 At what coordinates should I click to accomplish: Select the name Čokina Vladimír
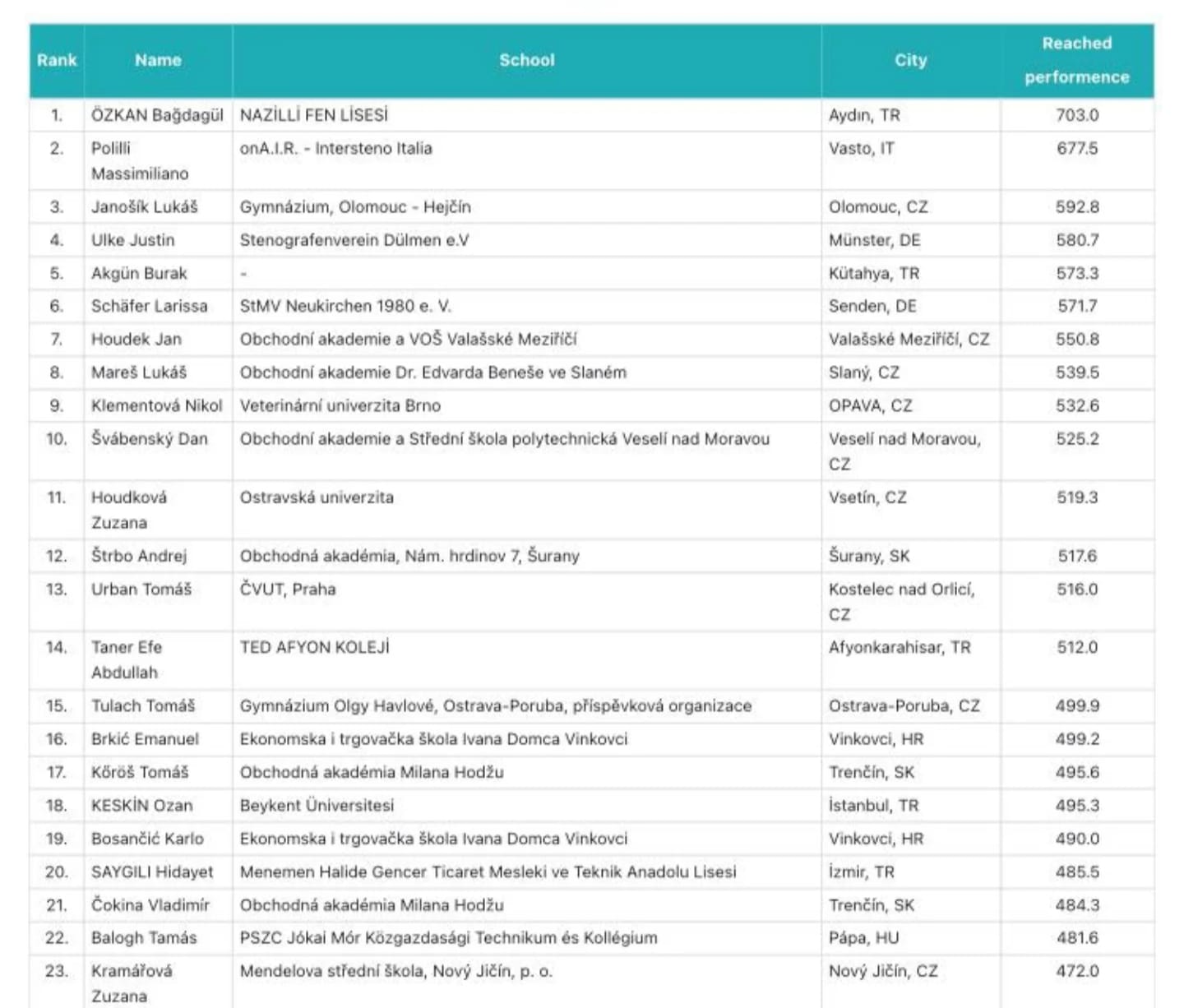click(x=150, y=905)
